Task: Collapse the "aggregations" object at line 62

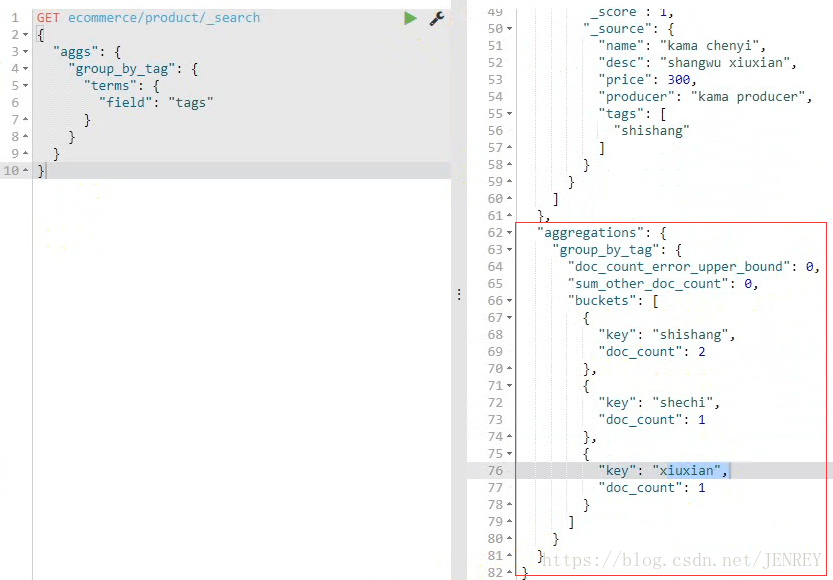Action: (x=509, y=233)
